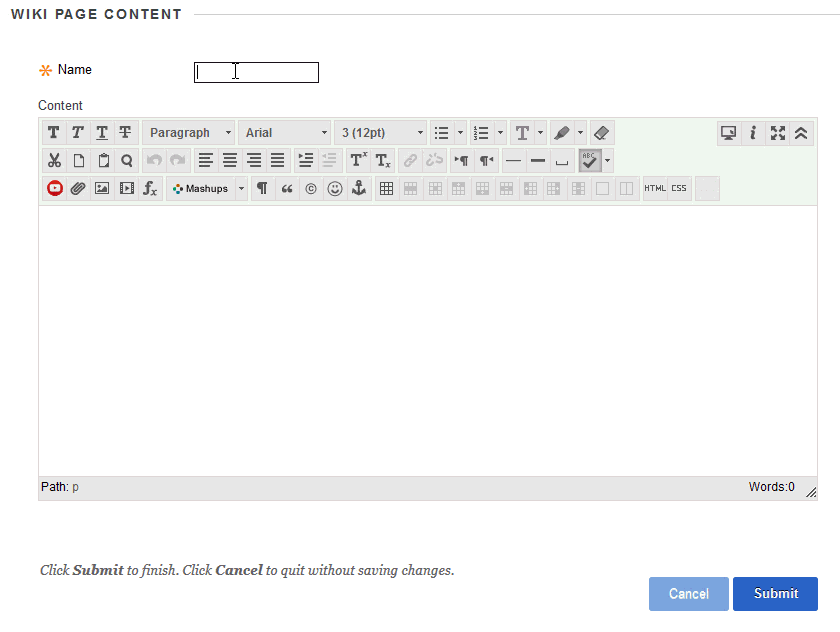
Task: Apply superscript formatting
Action: [358, 160]
